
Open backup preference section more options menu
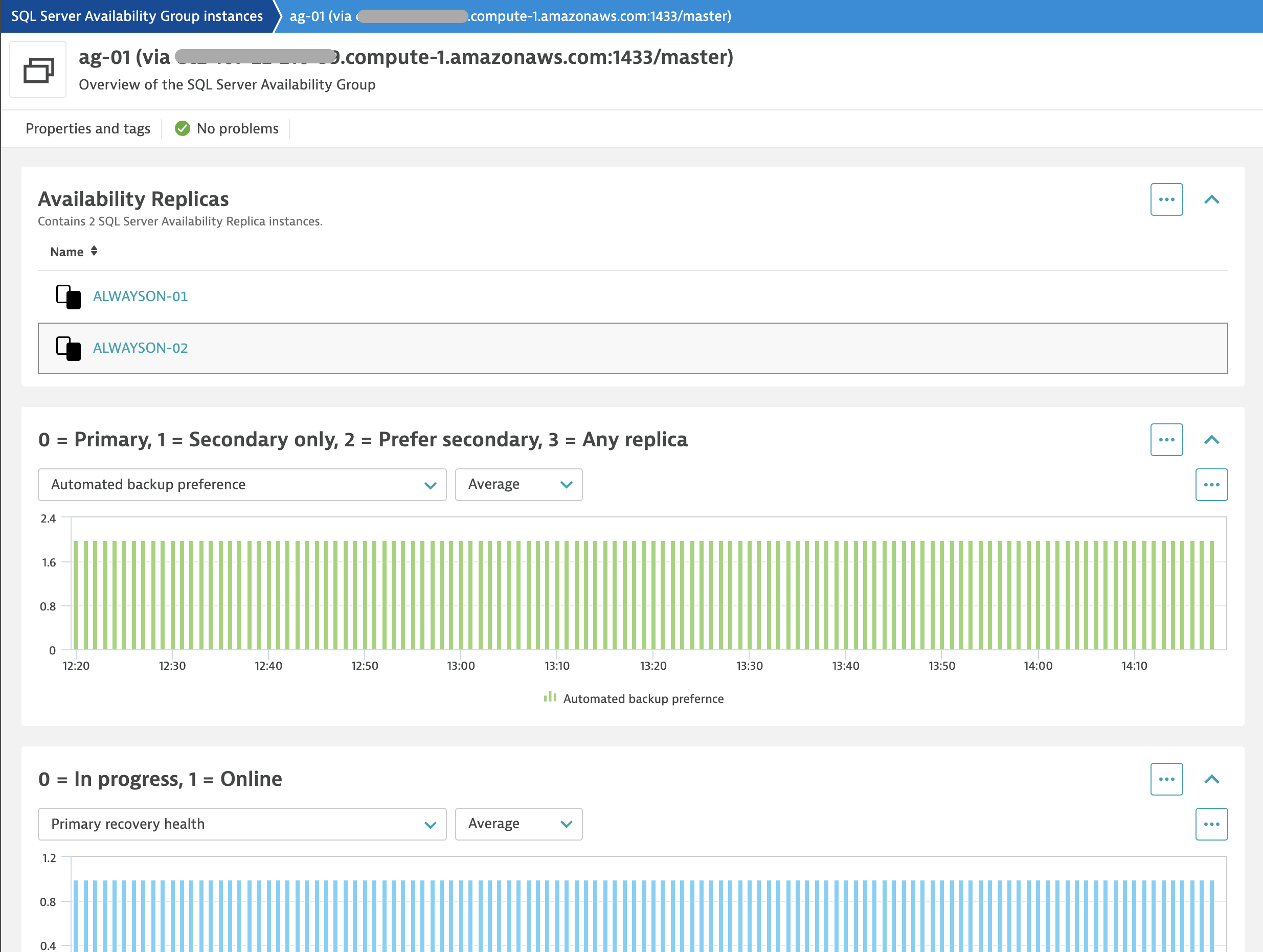click(x=1166, y=440)
